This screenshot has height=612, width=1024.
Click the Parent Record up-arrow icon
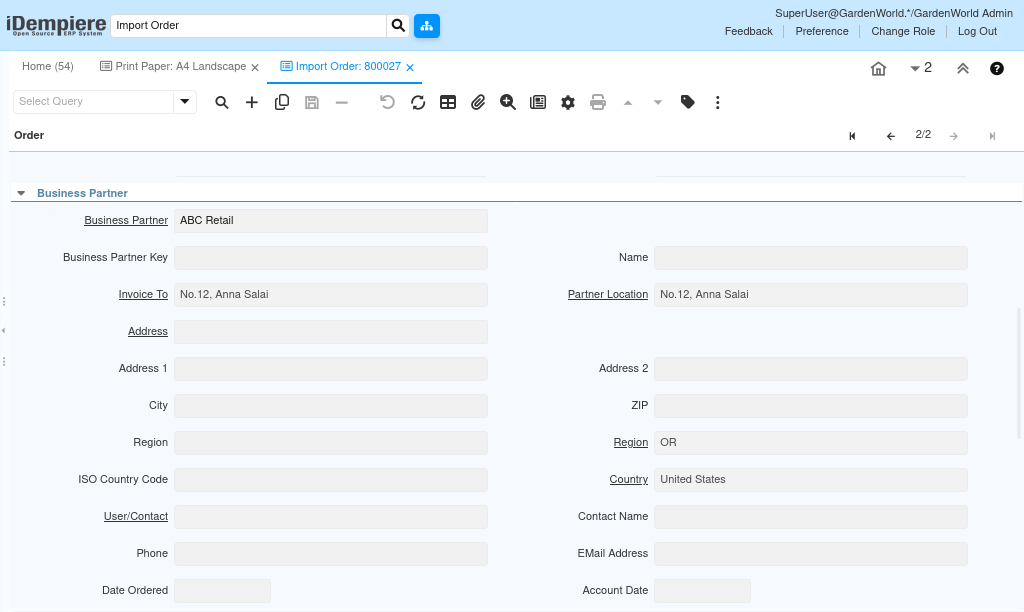(x=628, y=103)
